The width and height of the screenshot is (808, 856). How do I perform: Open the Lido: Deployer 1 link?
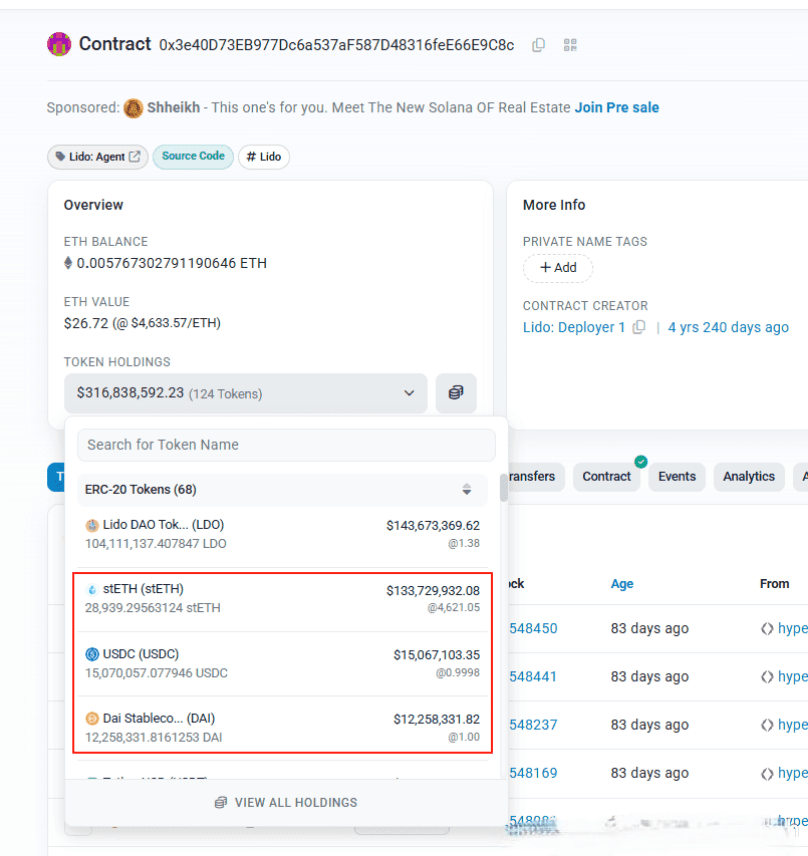point(574,327)
